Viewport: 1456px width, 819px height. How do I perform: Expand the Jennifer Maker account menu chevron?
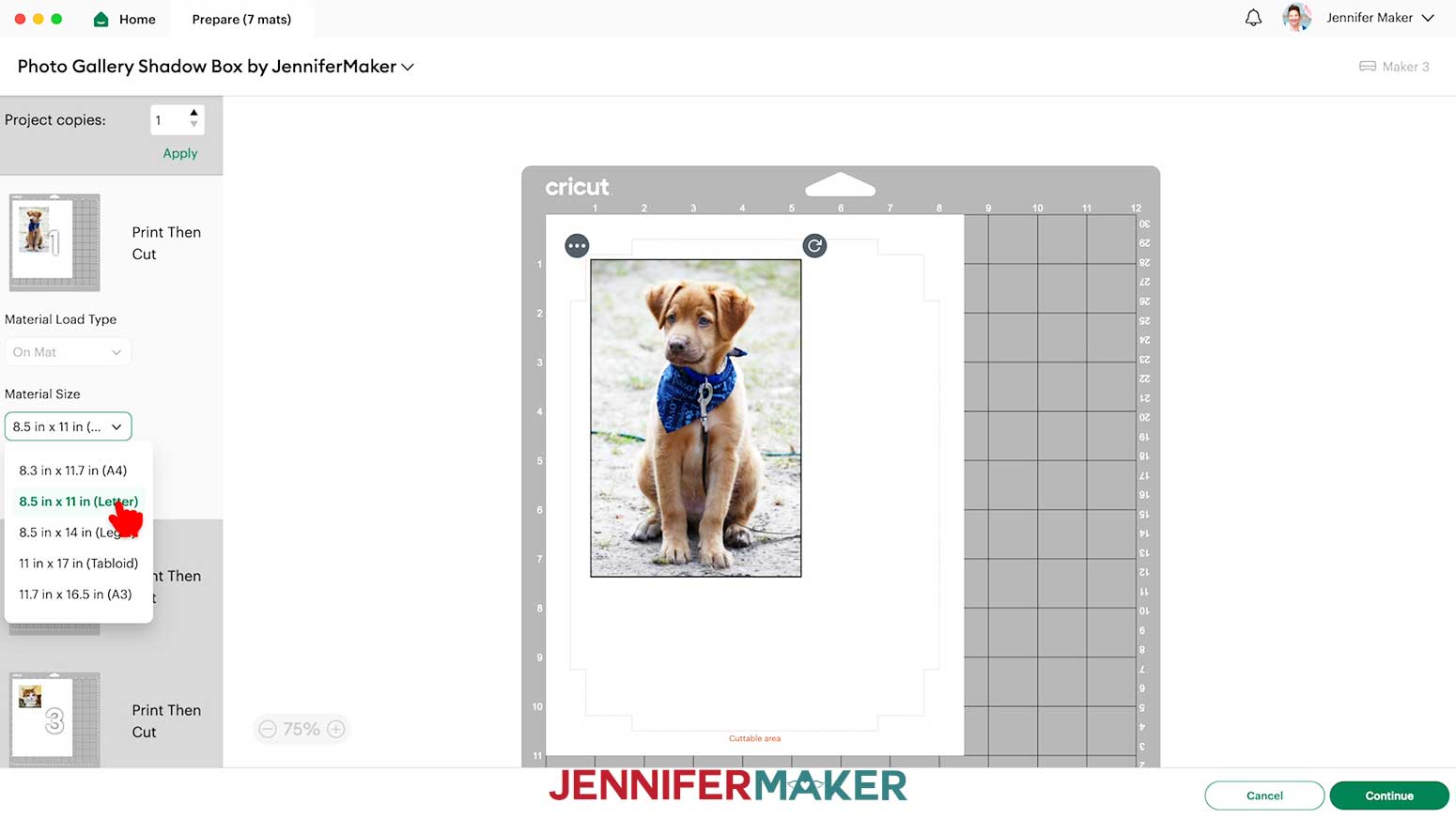[x=1428, y=18]
